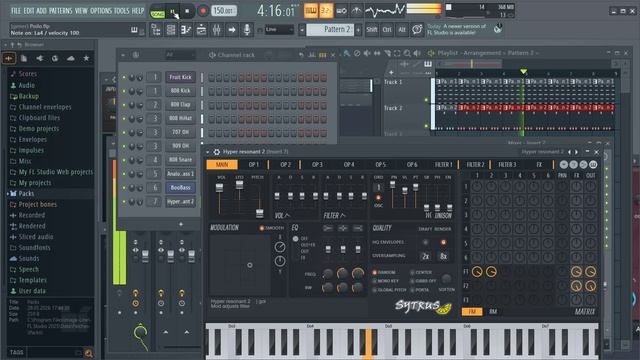640x360 pixels.
Task: Select the 8x oversampling button in Sytrus
Action: (x=443, y=256)
